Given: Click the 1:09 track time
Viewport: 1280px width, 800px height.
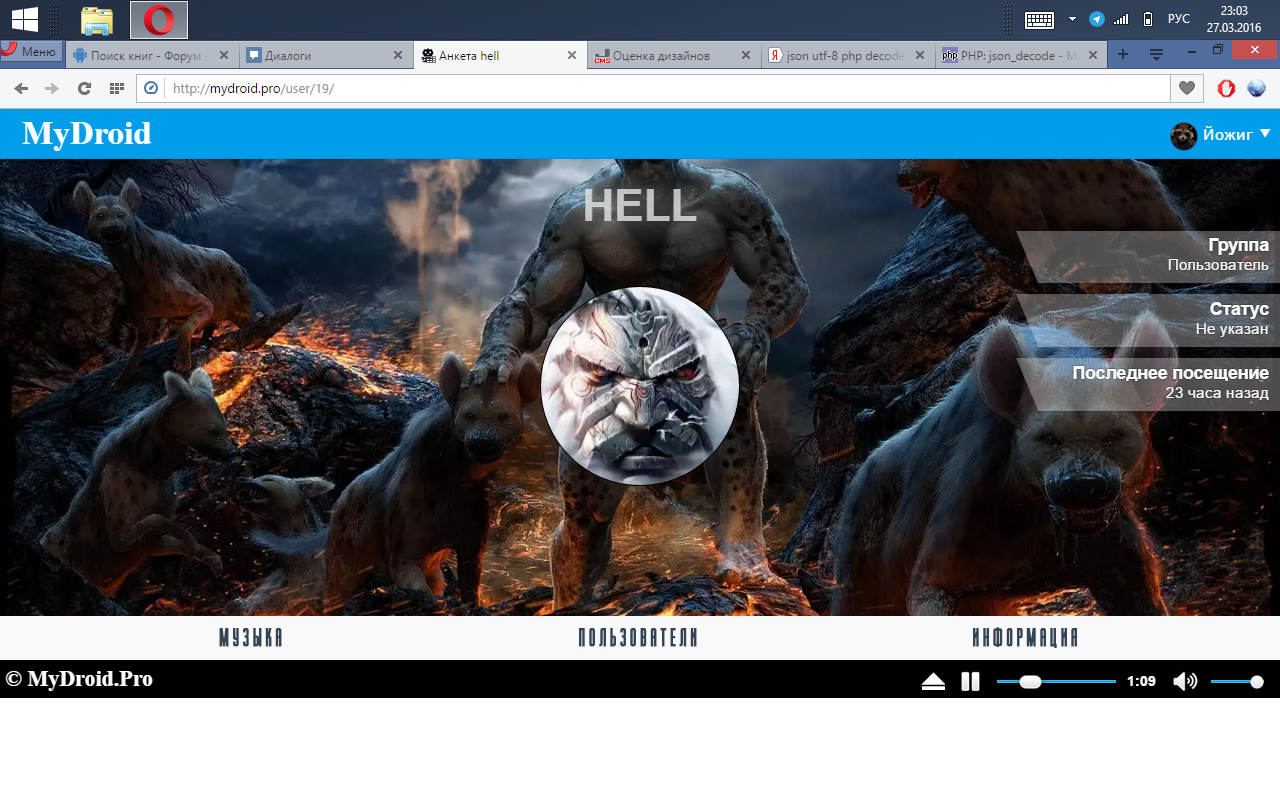Looking at the screenshot, I should click(1141, 682).
